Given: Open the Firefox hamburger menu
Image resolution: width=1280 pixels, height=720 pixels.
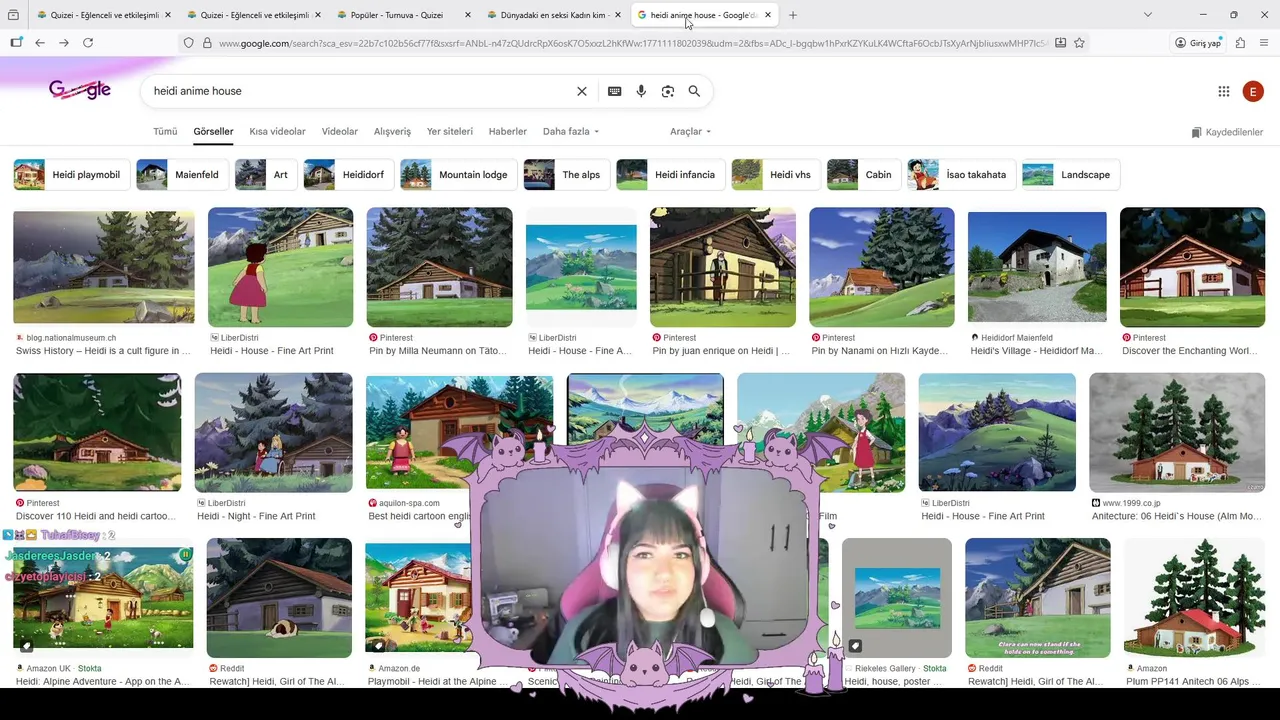Looking at the screenshot, I should (1264, 43).
